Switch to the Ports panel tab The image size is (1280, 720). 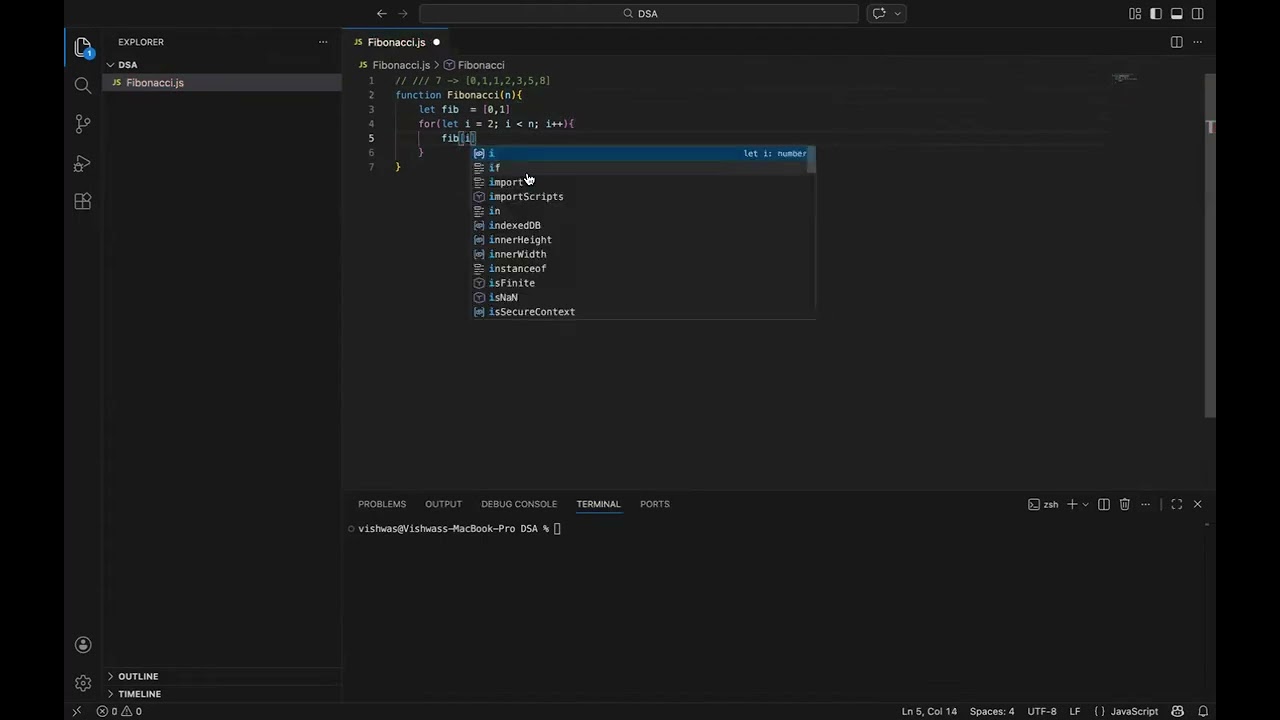655,504
